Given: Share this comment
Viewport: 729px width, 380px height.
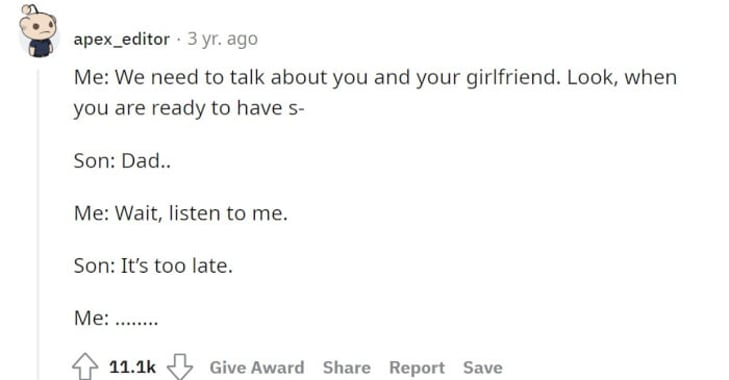Looking at the screenshot, I should (x=347, y=367).
